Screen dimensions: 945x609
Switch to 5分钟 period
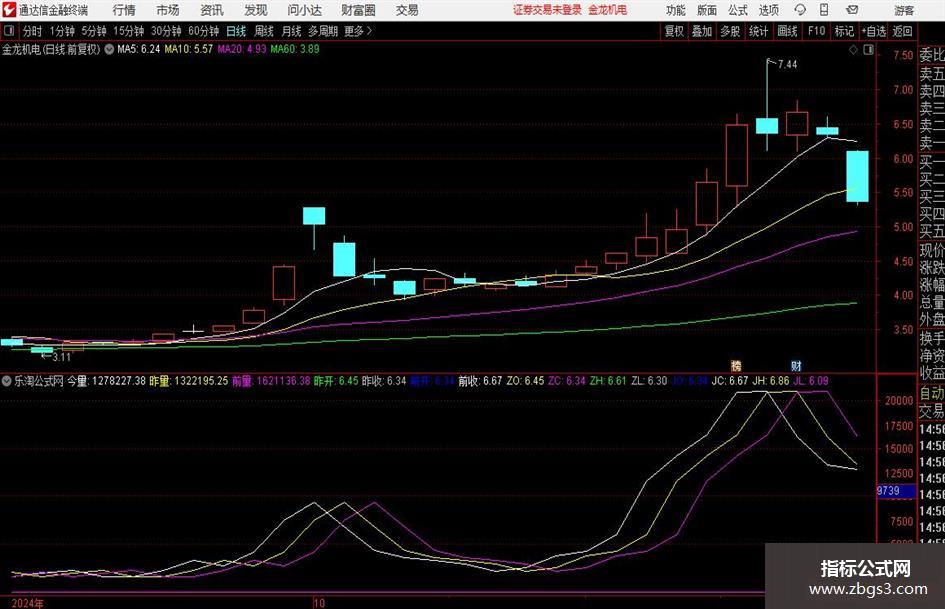[x=94, y=31]
